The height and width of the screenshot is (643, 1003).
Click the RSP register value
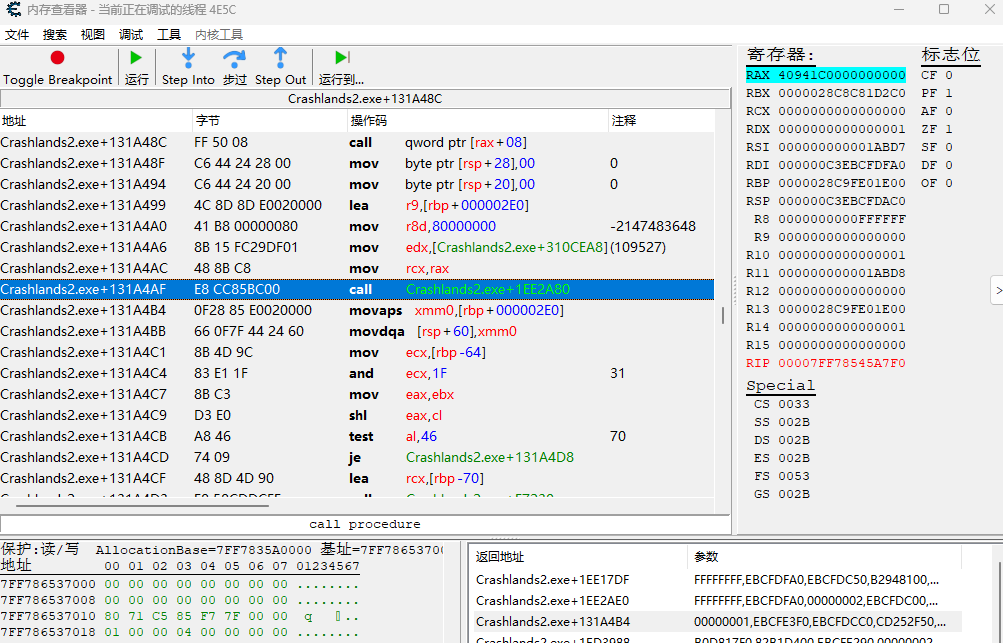point(842,201)
